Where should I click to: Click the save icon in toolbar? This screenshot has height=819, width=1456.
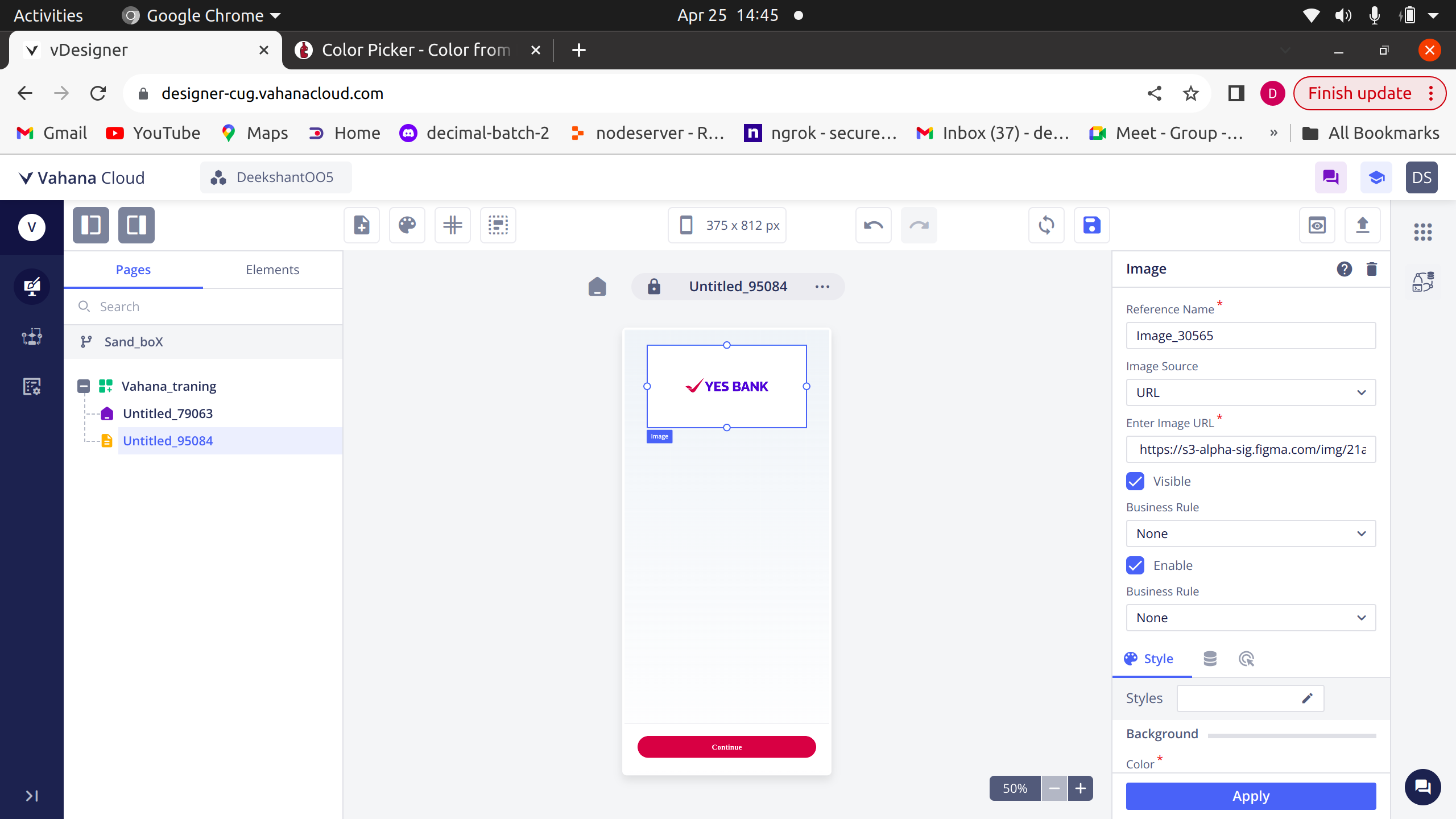coord(1091,225)
